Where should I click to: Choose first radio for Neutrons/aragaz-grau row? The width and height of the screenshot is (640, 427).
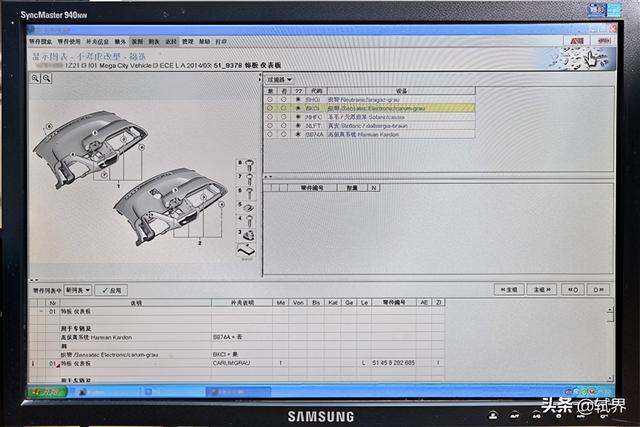tap(270, 99)
